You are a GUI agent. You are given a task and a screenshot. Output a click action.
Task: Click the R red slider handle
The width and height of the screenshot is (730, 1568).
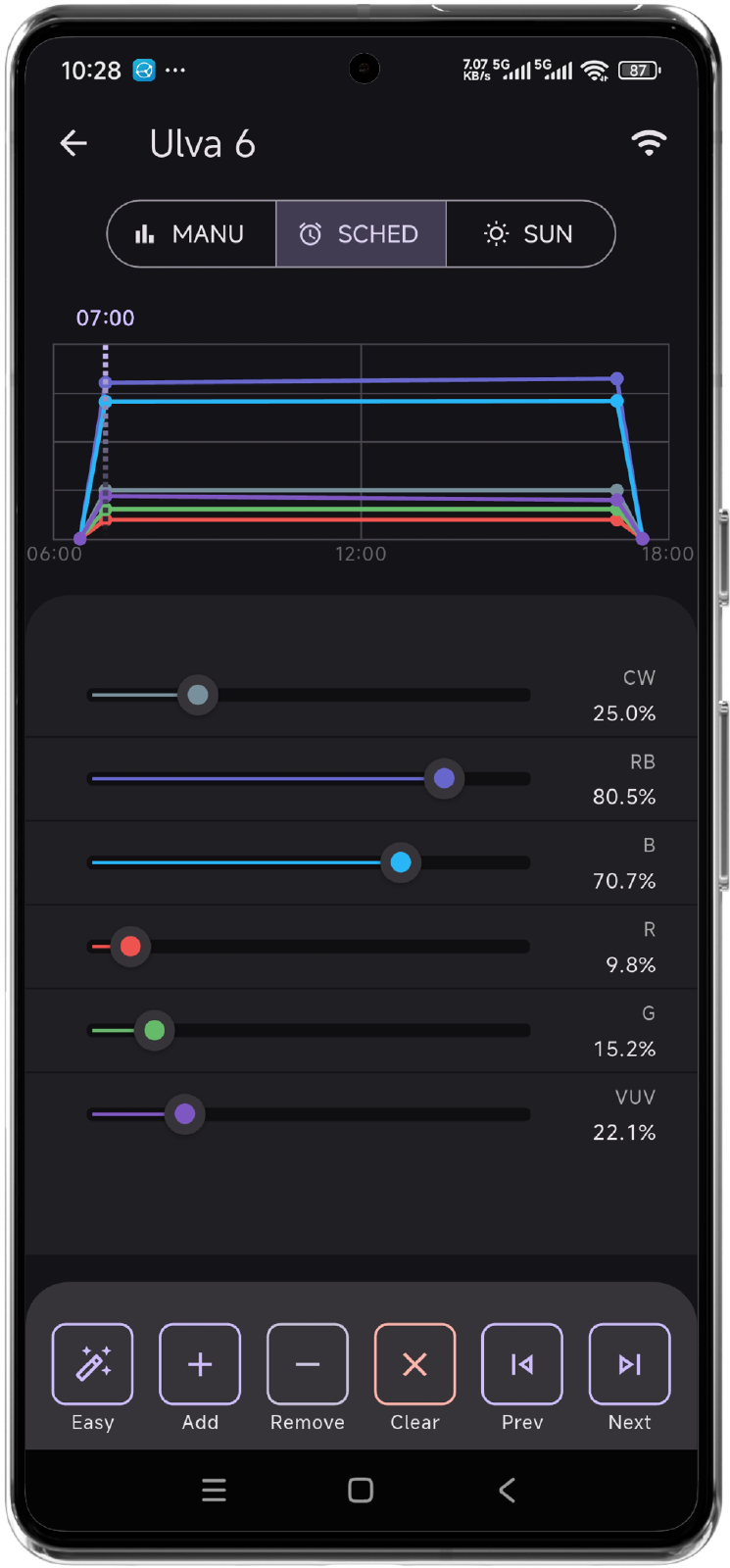click(130, 947)
